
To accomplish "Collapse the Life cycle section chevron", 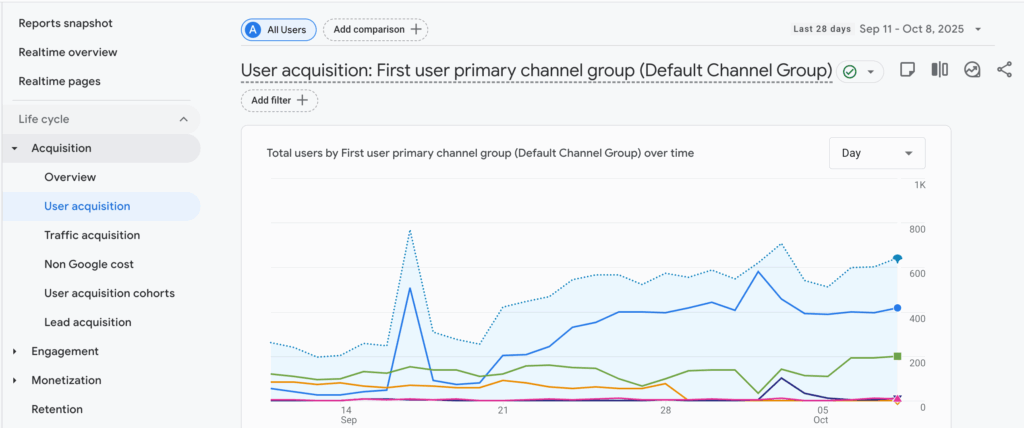I will tap(183, 119).
